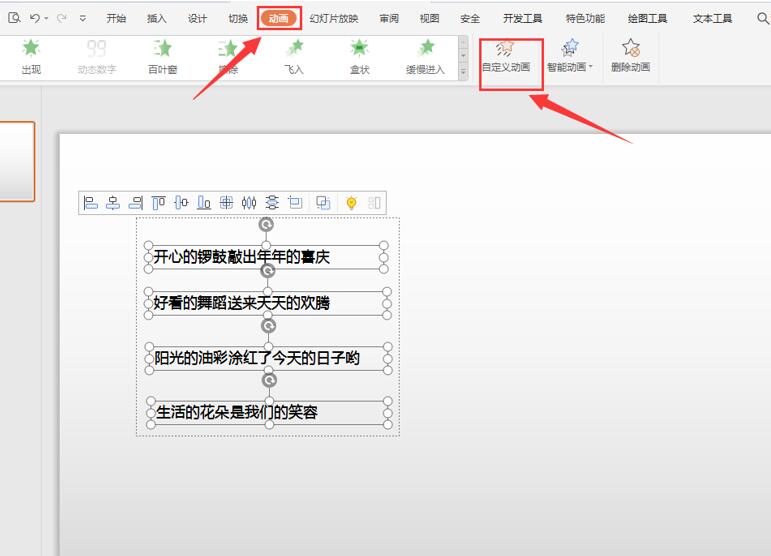Show next animation gallery row with middle arrow
771x556 pixels.
463,56
